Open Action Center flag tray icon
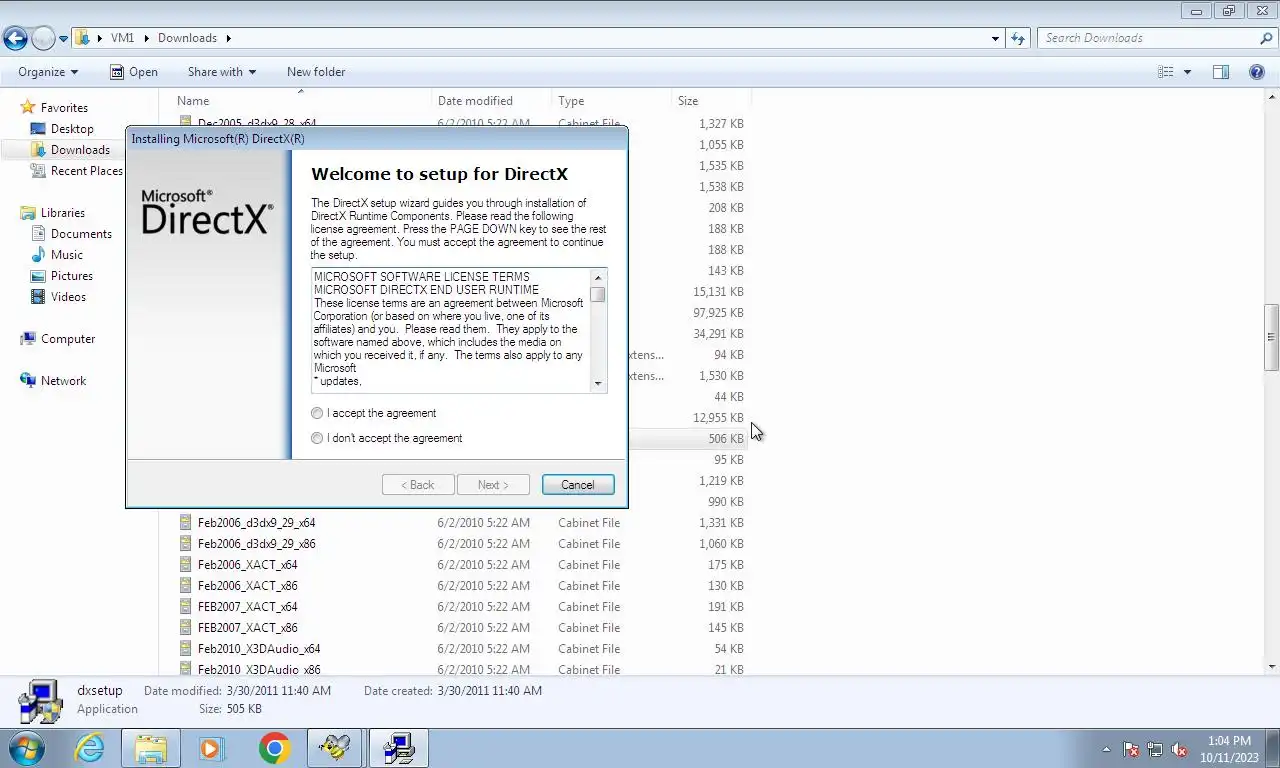Screen dimensions: 1280x768 tap(1131, 749)
